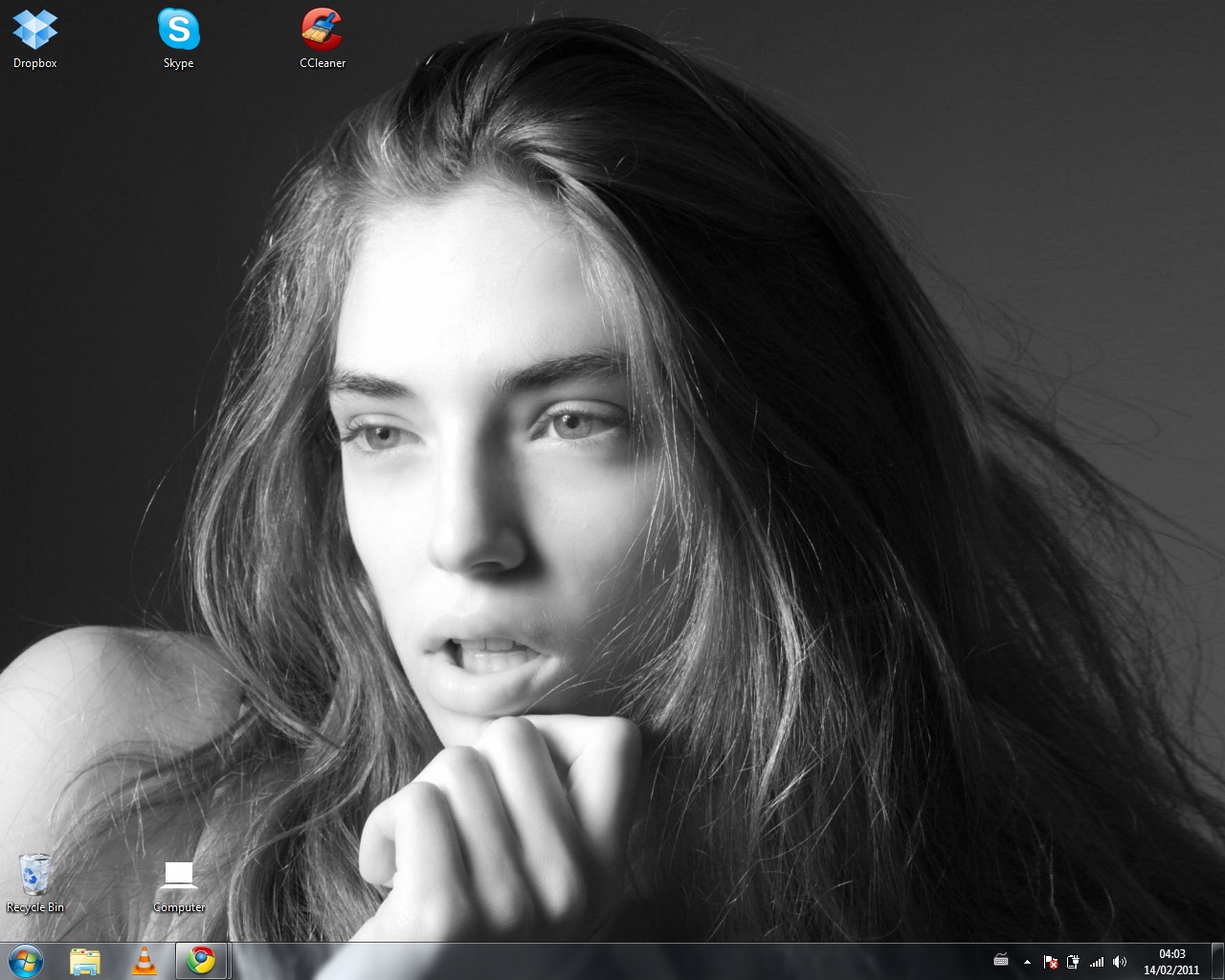The image size is (1225, 980).
Task: Open the wireless network signal icon
Action: coord(1097,962)
